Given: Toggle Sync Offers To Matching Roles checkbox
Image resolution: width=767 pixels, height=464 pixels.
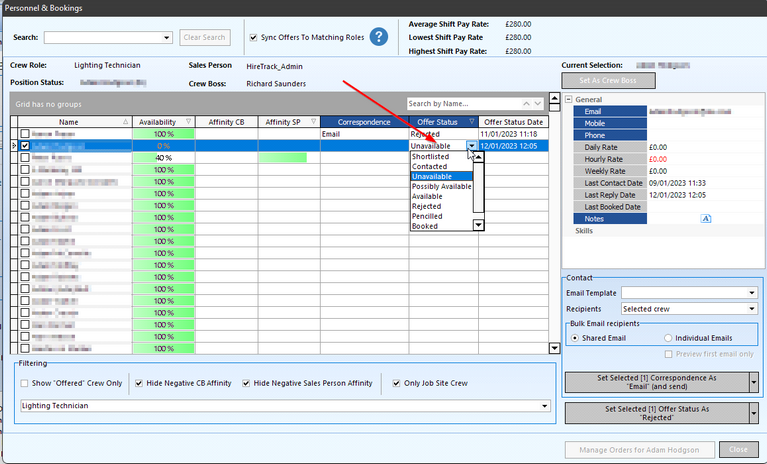Looking at the screenshot, I should click(253, 37).
